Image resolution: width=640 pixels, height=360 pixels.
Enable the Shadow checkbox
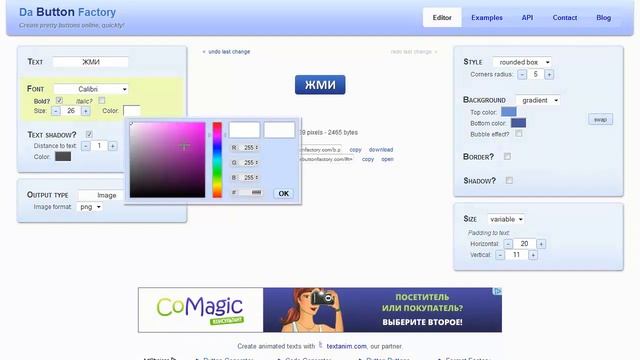coord(509,180)
